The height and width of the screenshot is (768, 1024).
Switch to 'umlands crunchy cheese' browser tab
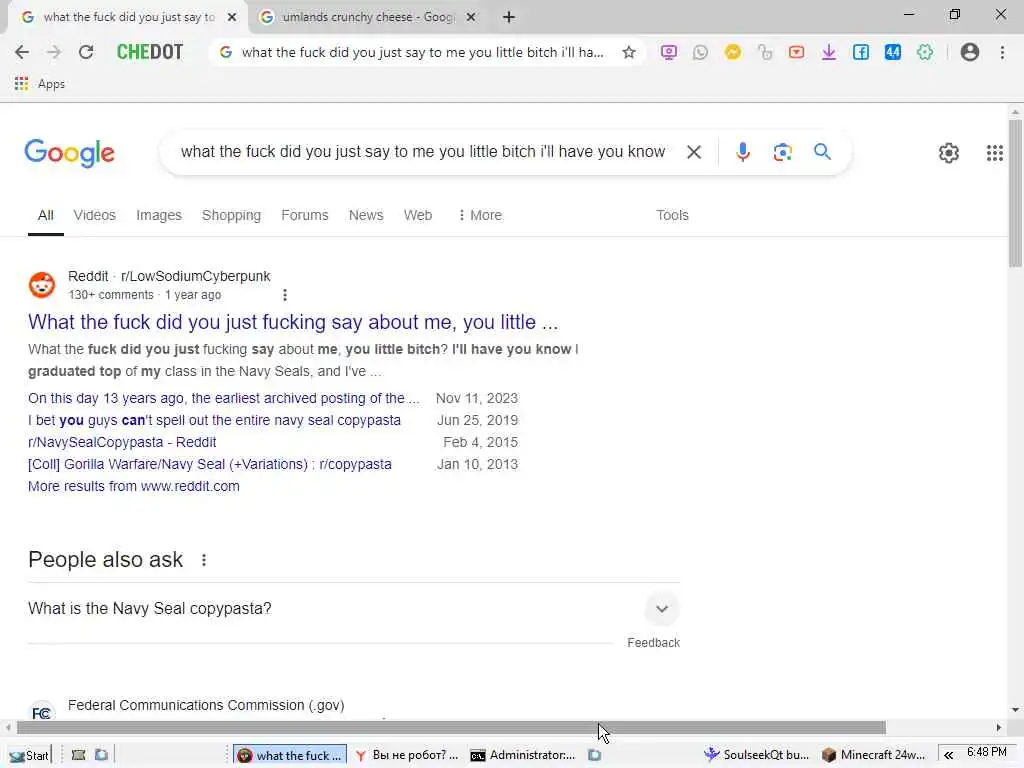(368, 17)
